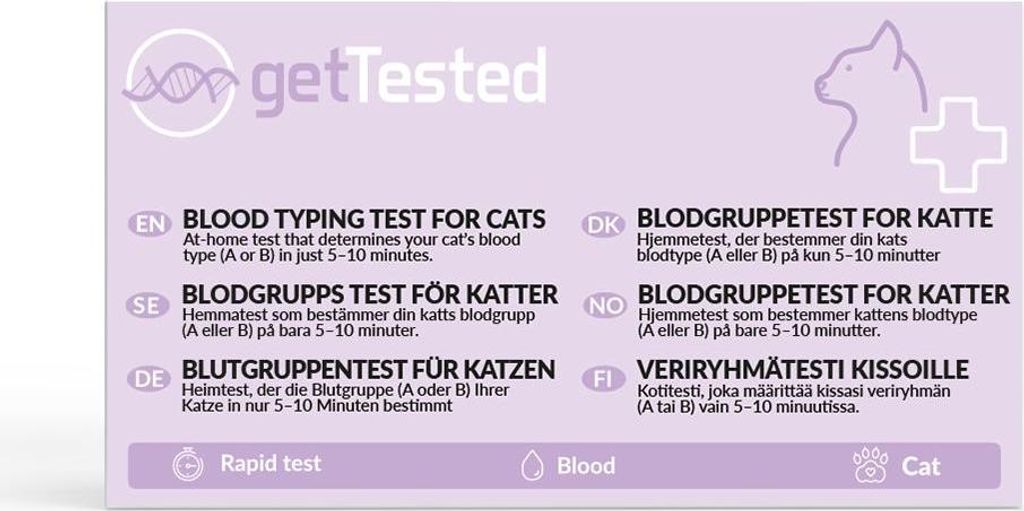Select the DK language badge
Viewport: 1024px width, 511px height.
click(x=603, y=224)
